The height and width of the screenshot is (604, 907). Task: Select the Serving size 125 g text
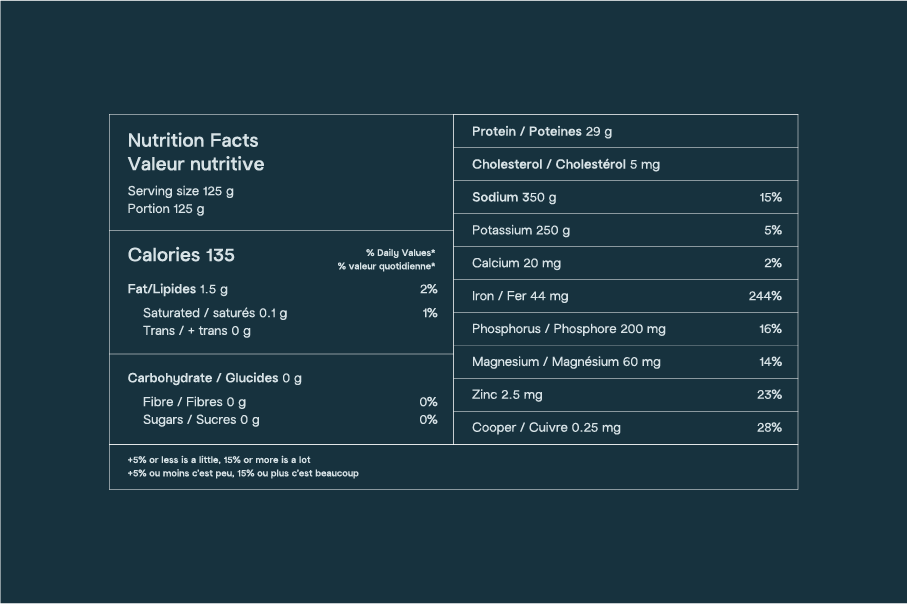pyautogui.click(x=181, y=191)
